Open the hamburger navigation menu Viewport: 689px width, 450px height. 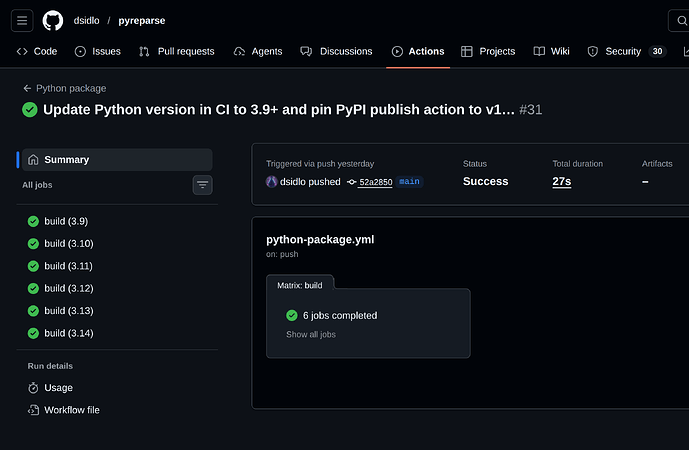[23, 21]
